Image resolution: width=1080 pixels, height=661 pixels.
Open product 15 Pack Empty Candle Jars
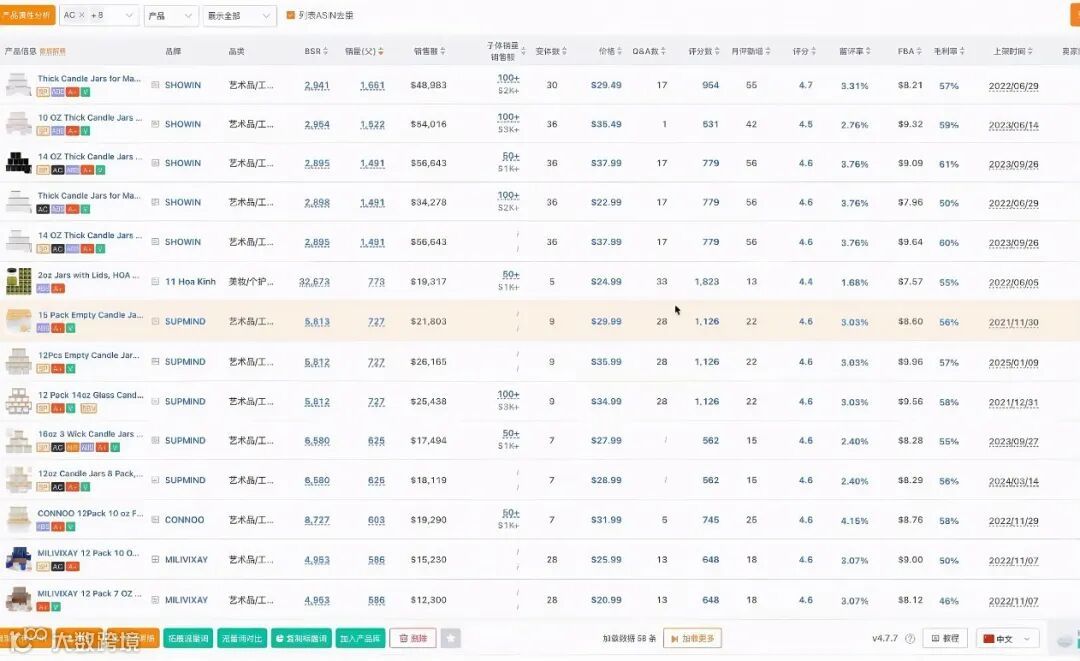90,315
